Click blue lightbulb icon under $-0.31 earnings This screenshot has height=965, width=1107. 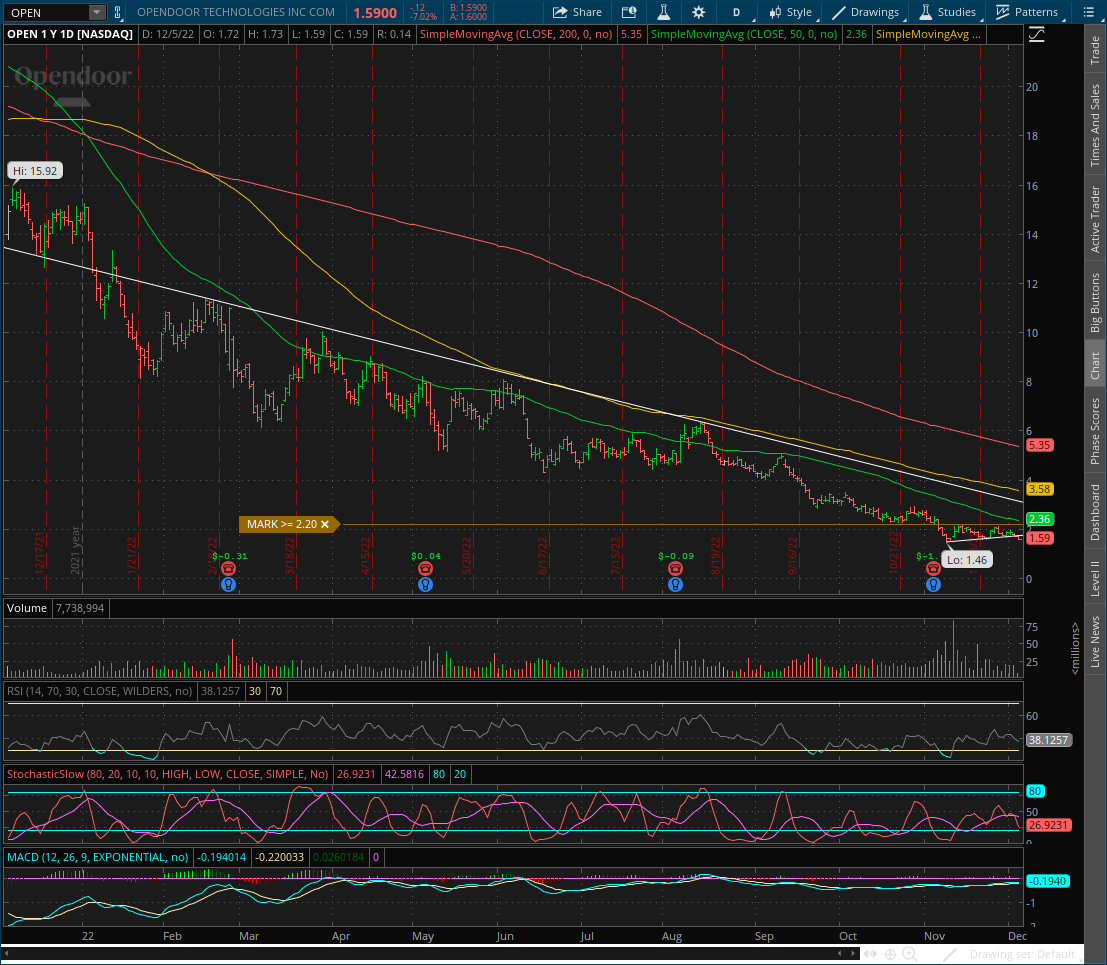tap(228, 585)
